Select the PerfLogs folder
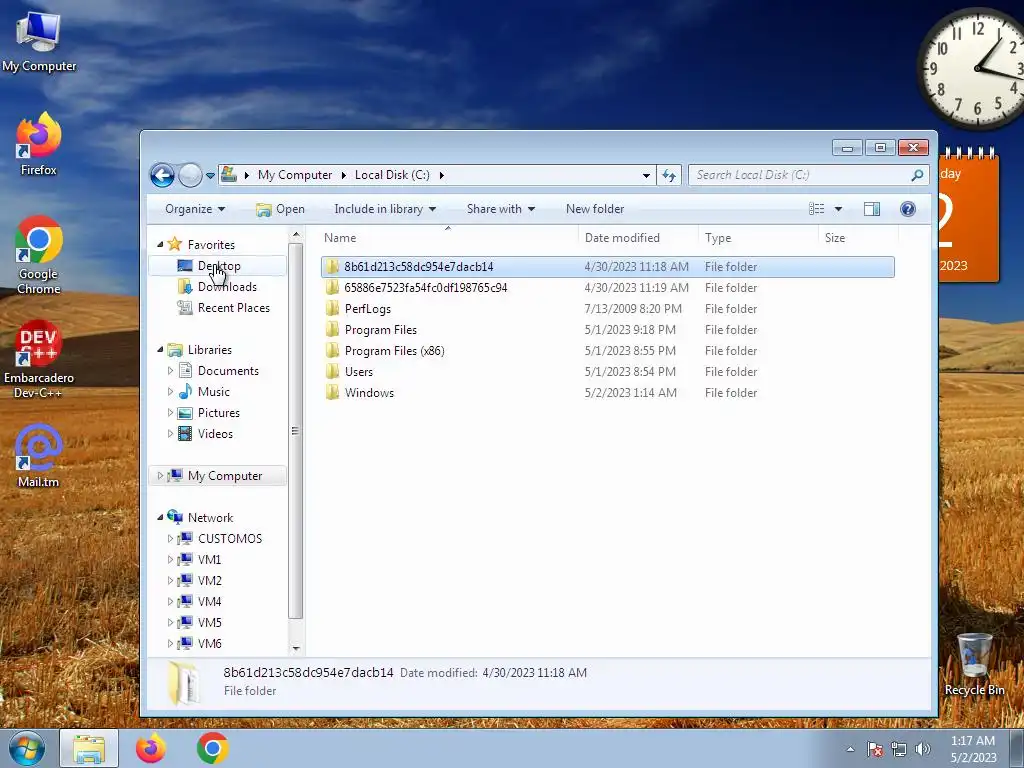1024x768 pixels. pyautogui.click(x=607, y=309)
